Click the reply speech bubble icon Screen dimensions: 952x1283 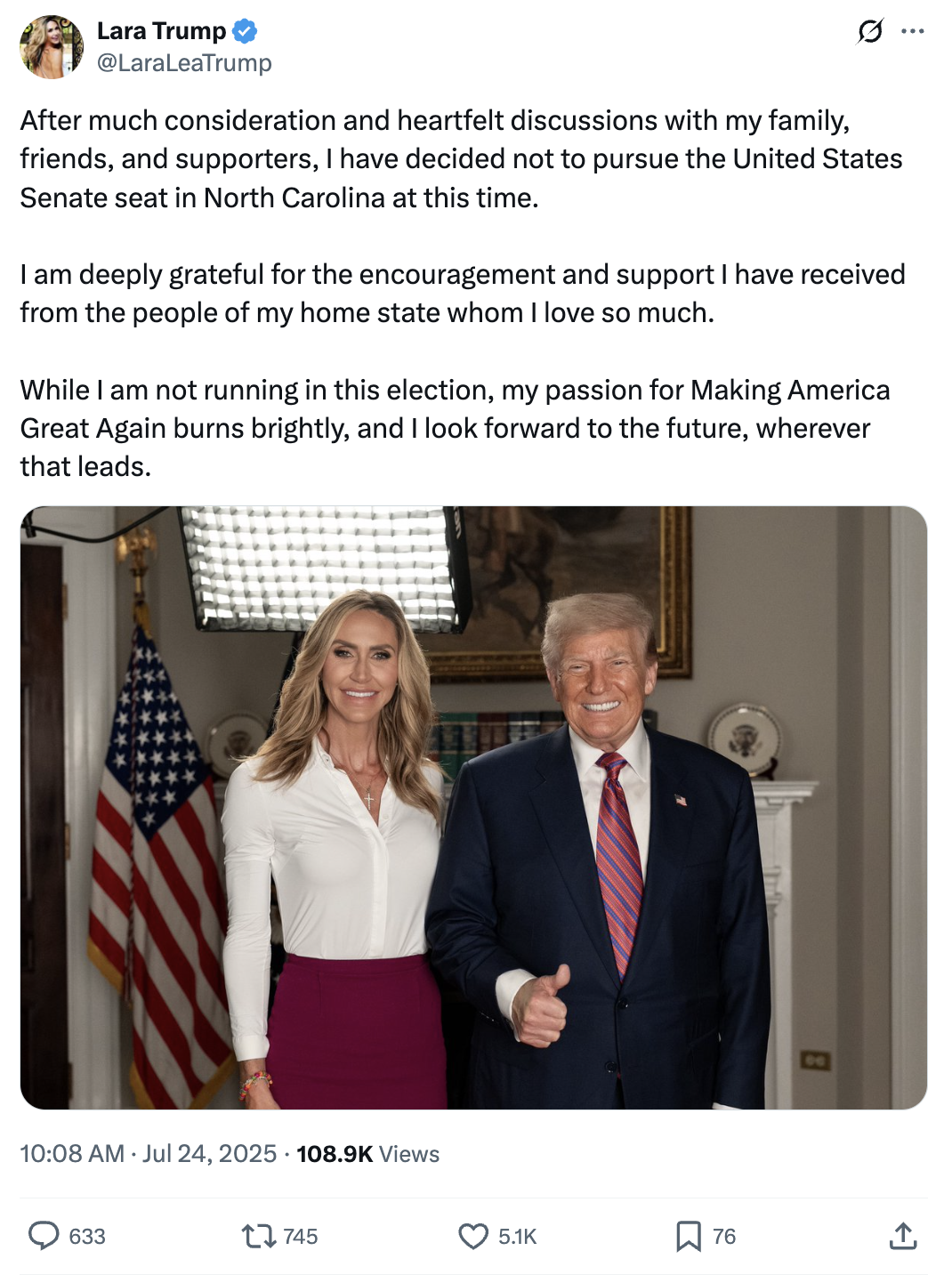click(44, 1236)
